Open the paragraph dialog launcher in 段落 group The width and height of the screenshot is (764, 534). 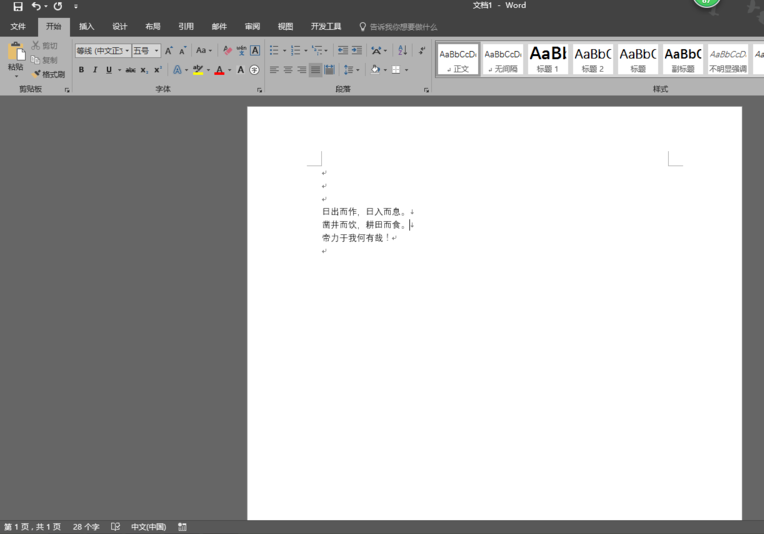[x=426, y=90]
